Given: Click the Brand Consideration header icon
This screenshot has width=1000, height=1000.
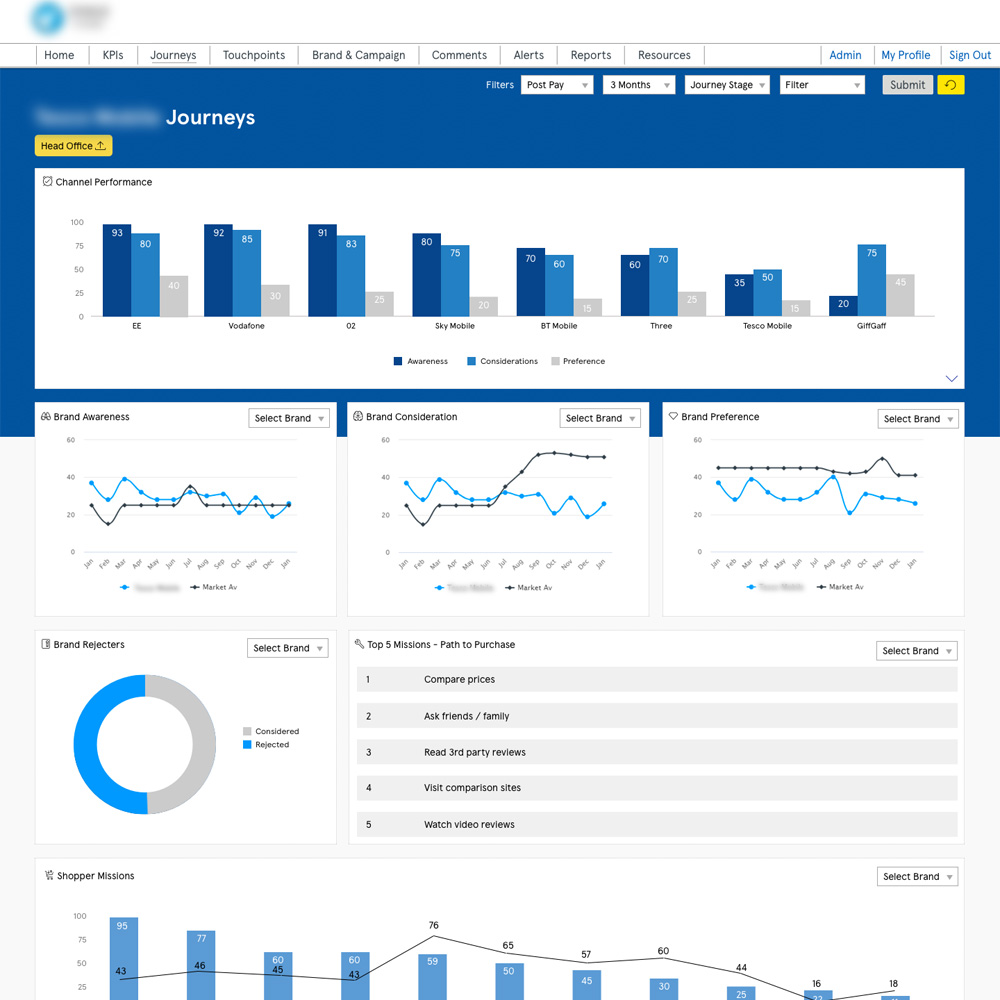Looking at the screenshot, I should click(358, 416).
